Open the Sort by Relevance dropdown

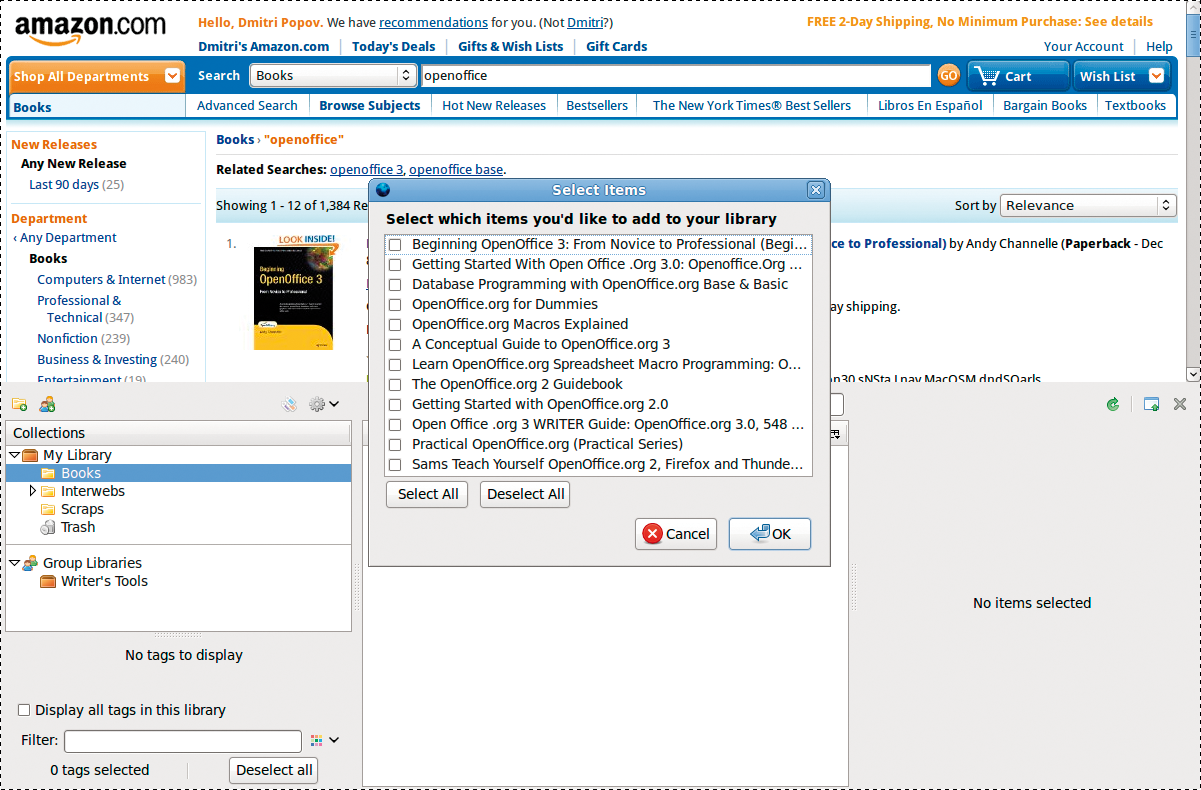tap(1088, 205)
